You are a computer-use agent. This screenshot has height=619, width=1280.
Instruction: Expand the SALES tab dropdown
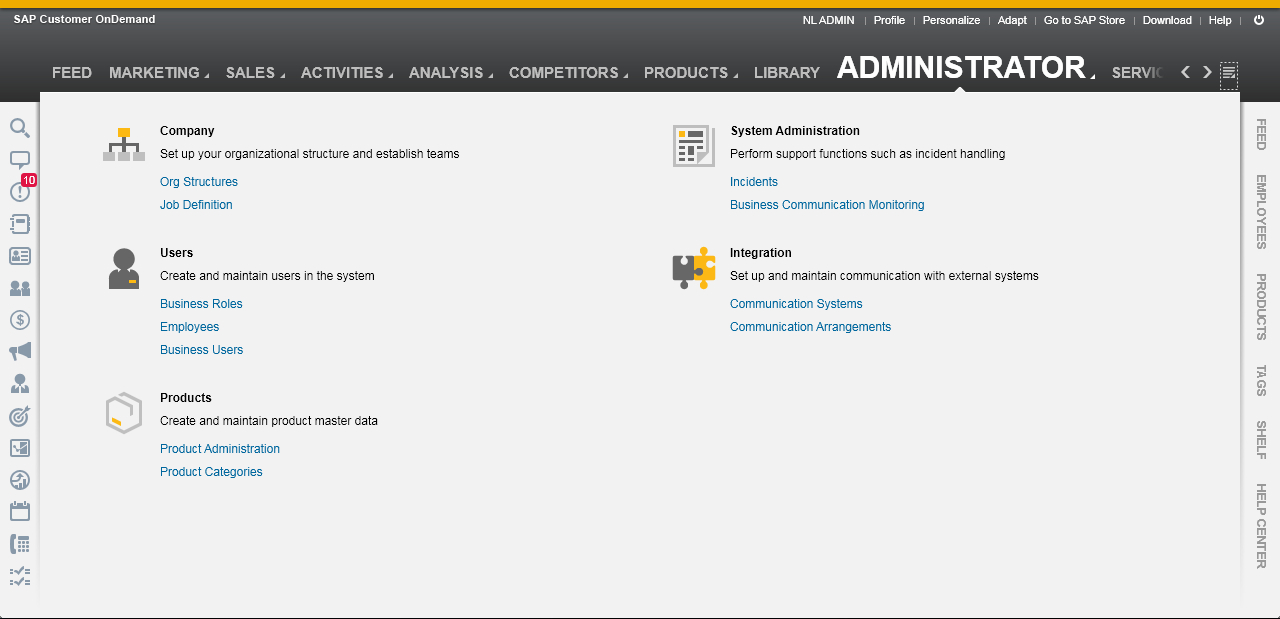(x=282, y=76)
